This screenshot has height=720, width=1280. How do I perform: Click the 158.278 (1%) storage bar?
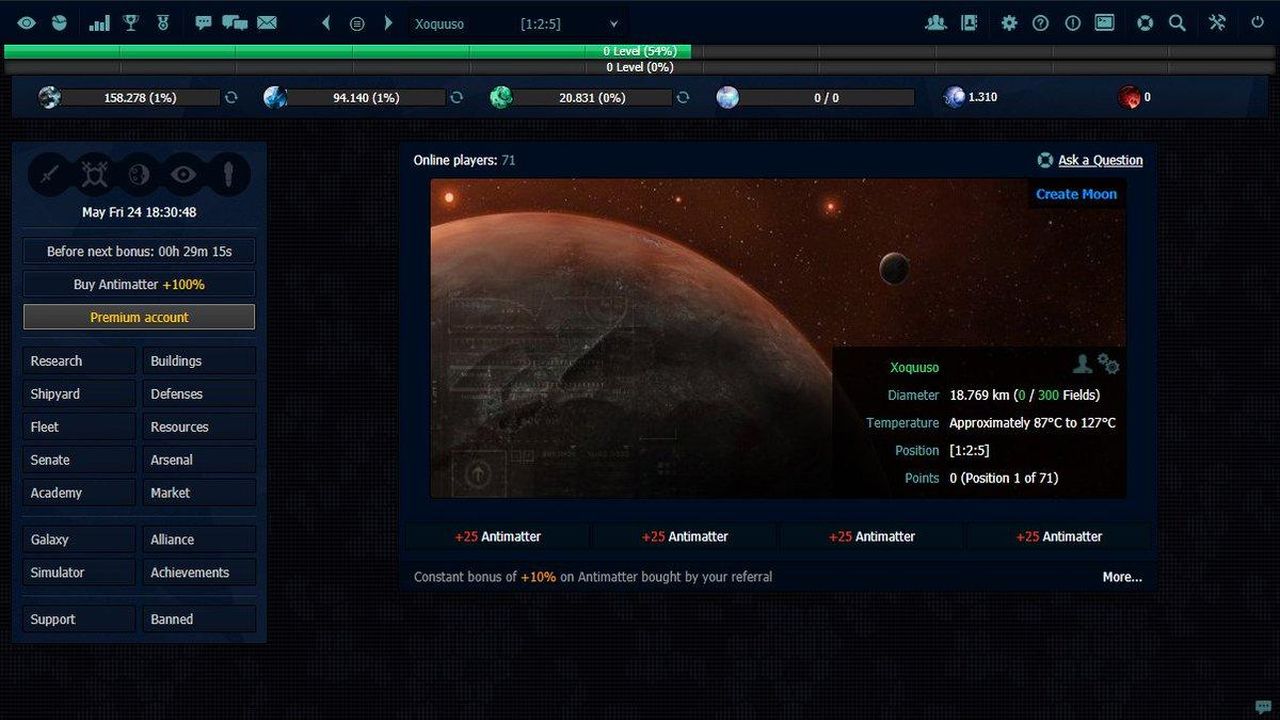pos(140,97)
